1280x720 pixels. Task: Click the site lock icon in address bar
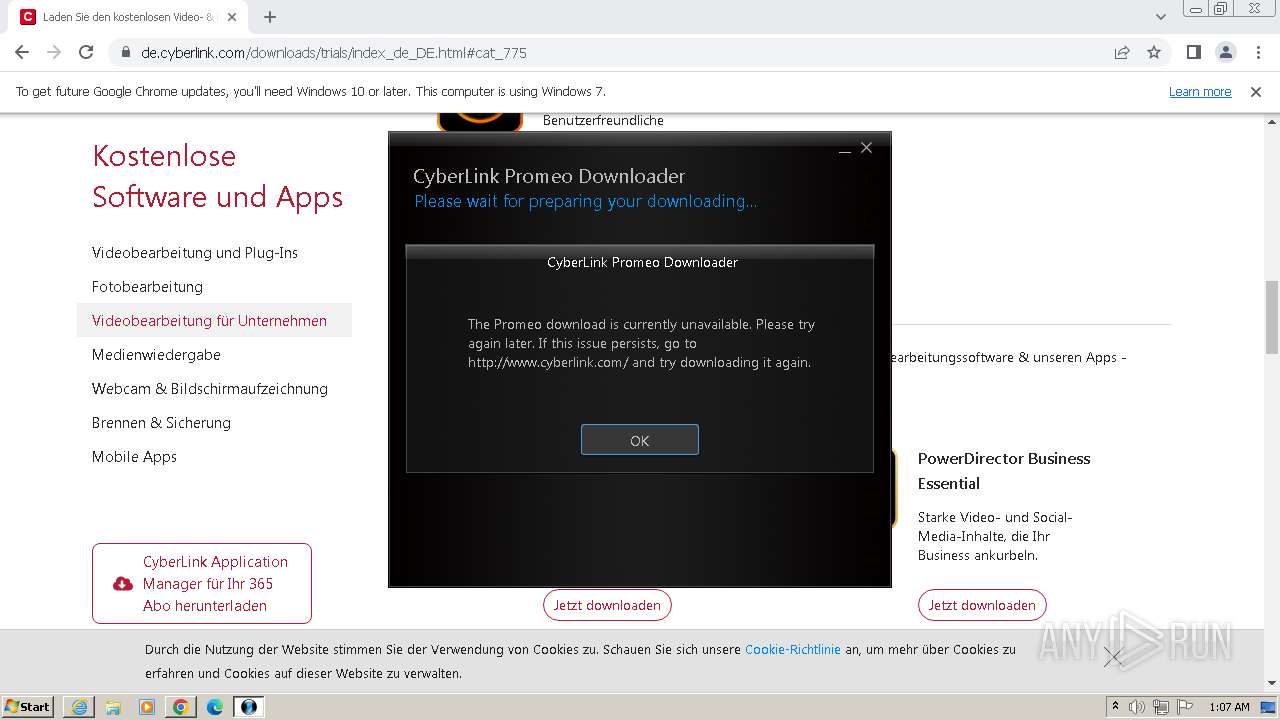126,53
